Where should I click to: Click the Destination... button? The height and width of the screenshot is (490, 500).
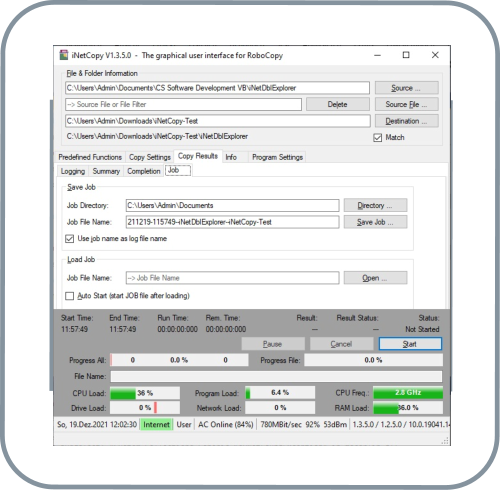point(406,121)
